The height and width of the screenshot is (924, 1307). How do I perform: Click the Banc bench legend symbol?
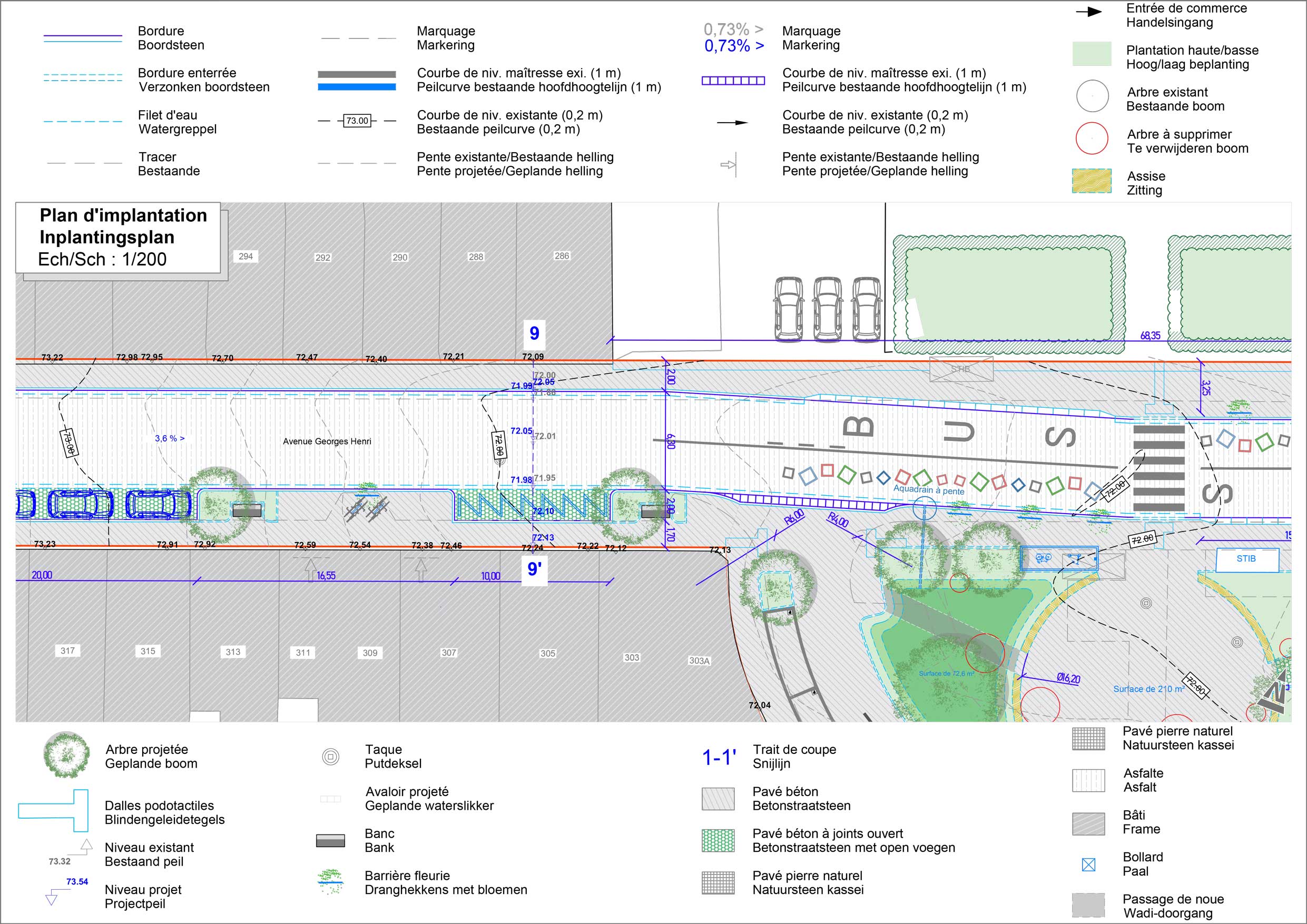[330, 840]
